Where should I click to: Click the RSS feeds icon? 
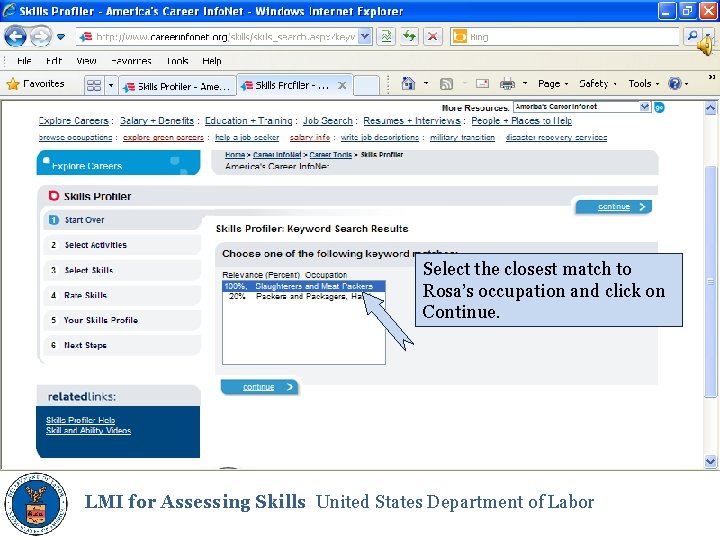click(x=446, y=84)
